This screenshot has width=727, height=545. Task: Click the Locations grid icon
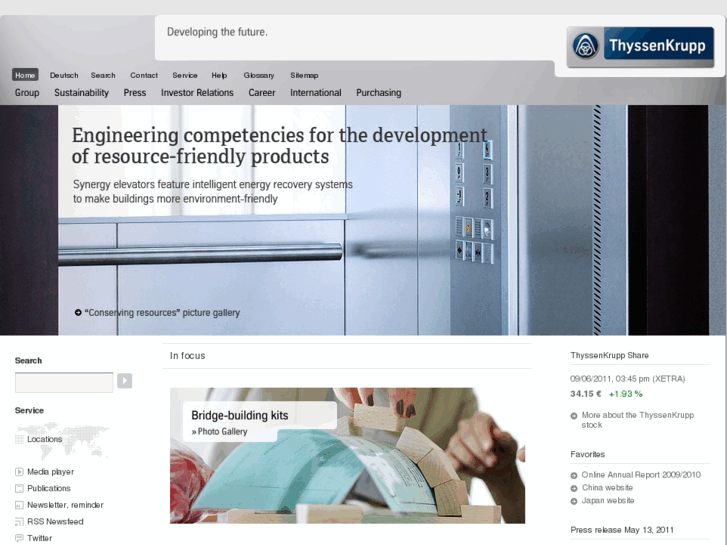[x=19, y=439]
